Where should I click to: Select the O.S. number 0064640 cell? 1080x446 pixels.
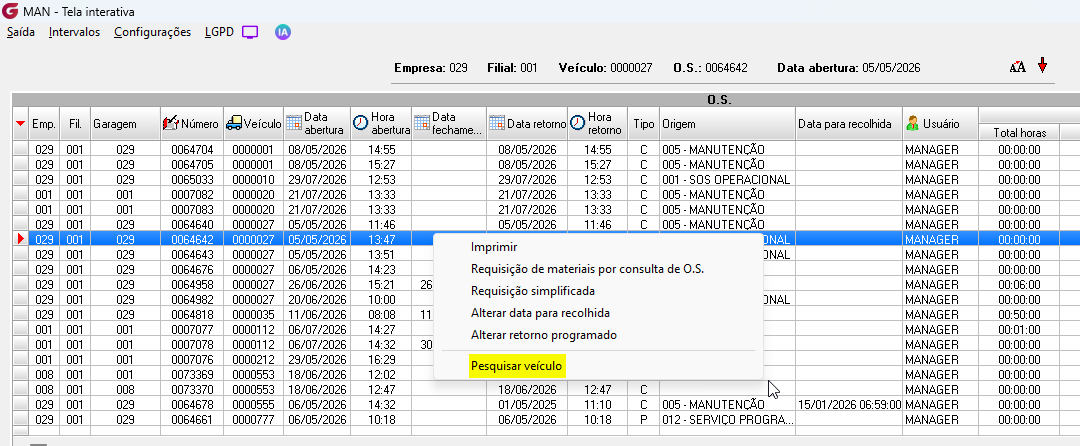click(x=194, y=224)
